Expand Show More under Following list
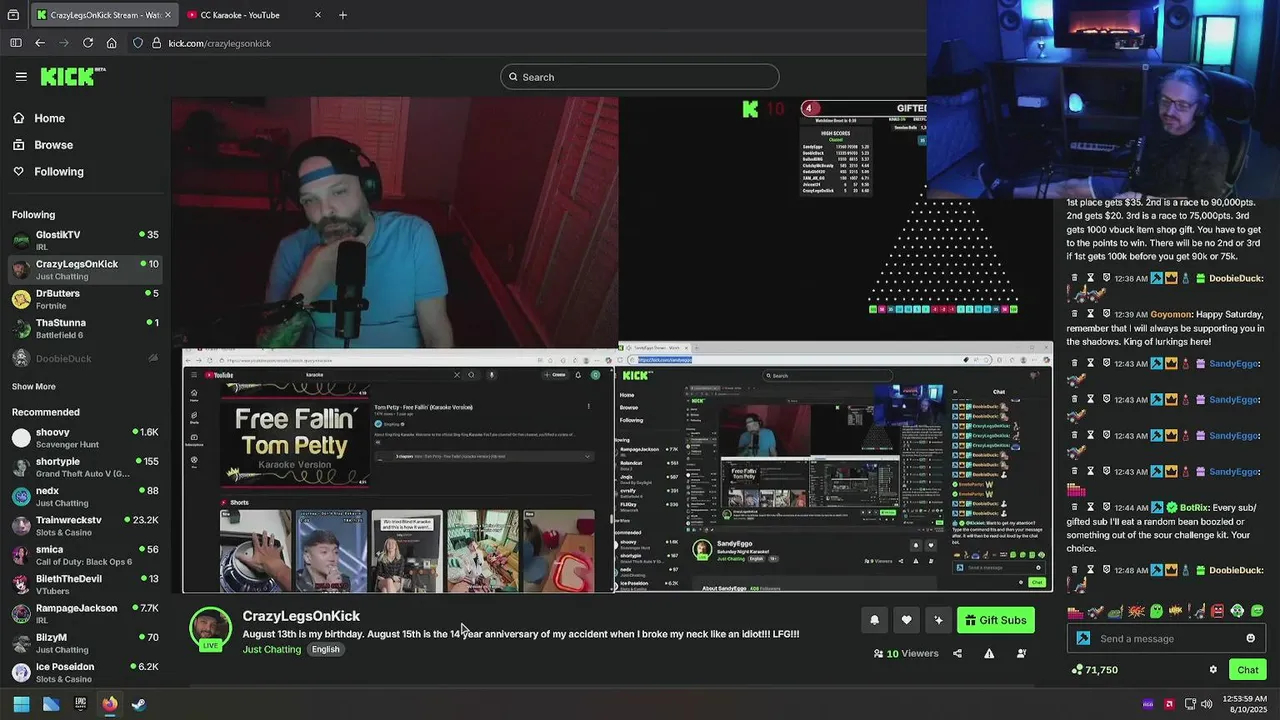1280x720 pixels. click(x=33, y=386)
